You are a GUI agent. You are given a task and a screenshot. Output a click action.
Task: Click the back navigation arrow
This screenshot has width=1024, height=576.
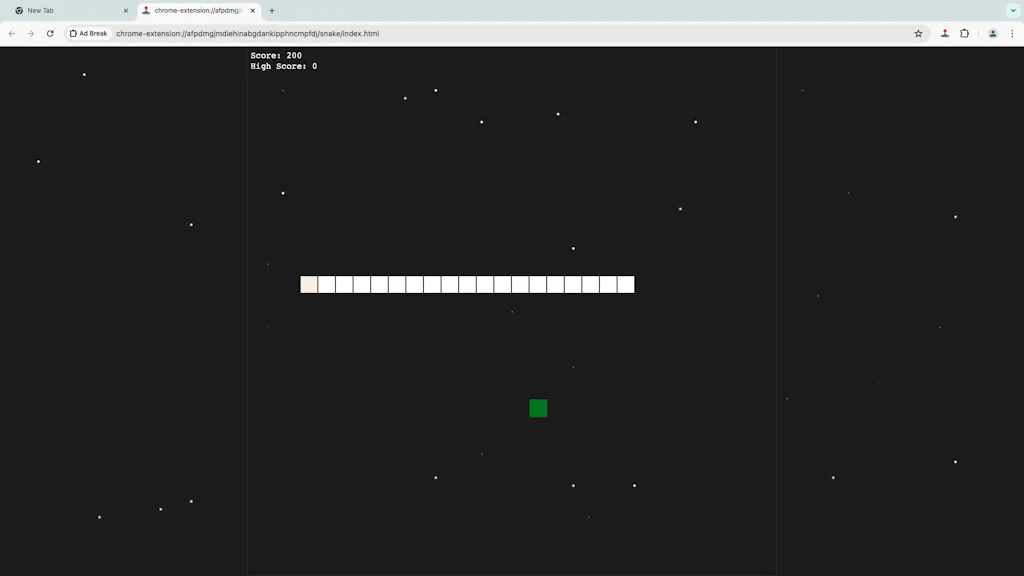(x=11, y=33)
